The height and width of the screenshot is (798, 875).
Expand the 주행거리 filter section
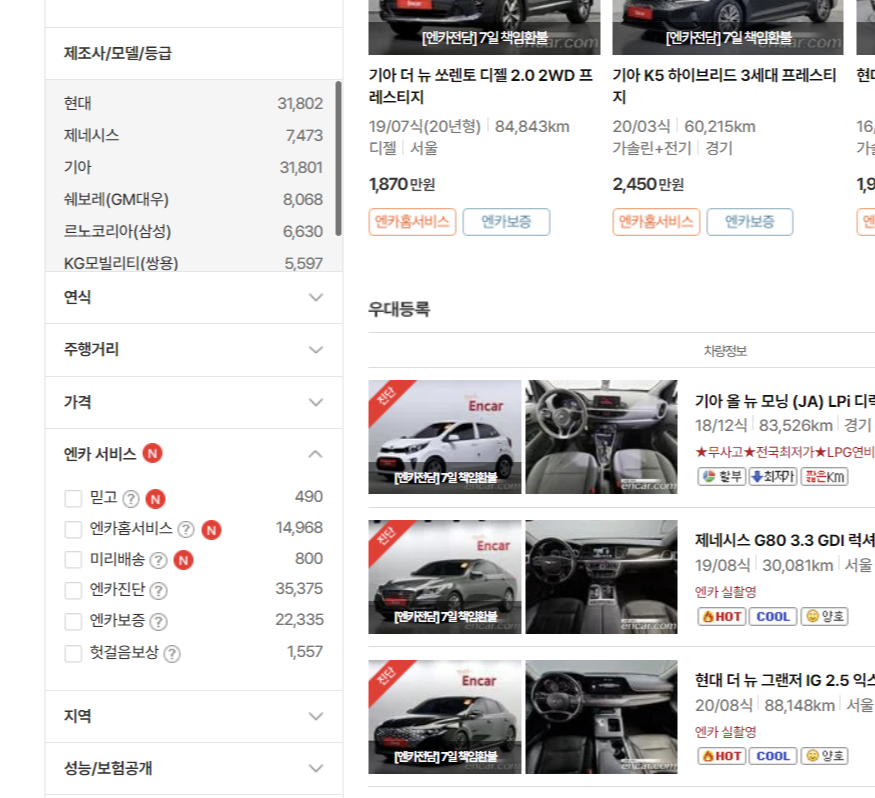click(x=194, y=350)
